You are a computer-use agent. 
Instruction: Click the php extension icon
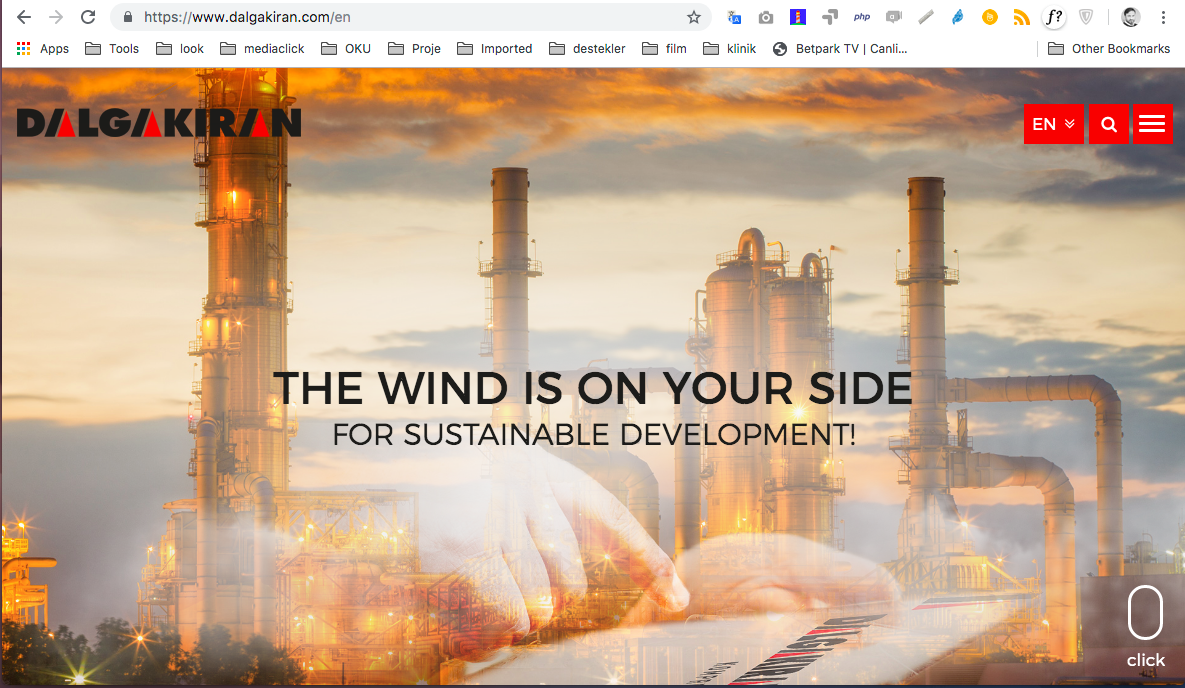coord(862,17)
